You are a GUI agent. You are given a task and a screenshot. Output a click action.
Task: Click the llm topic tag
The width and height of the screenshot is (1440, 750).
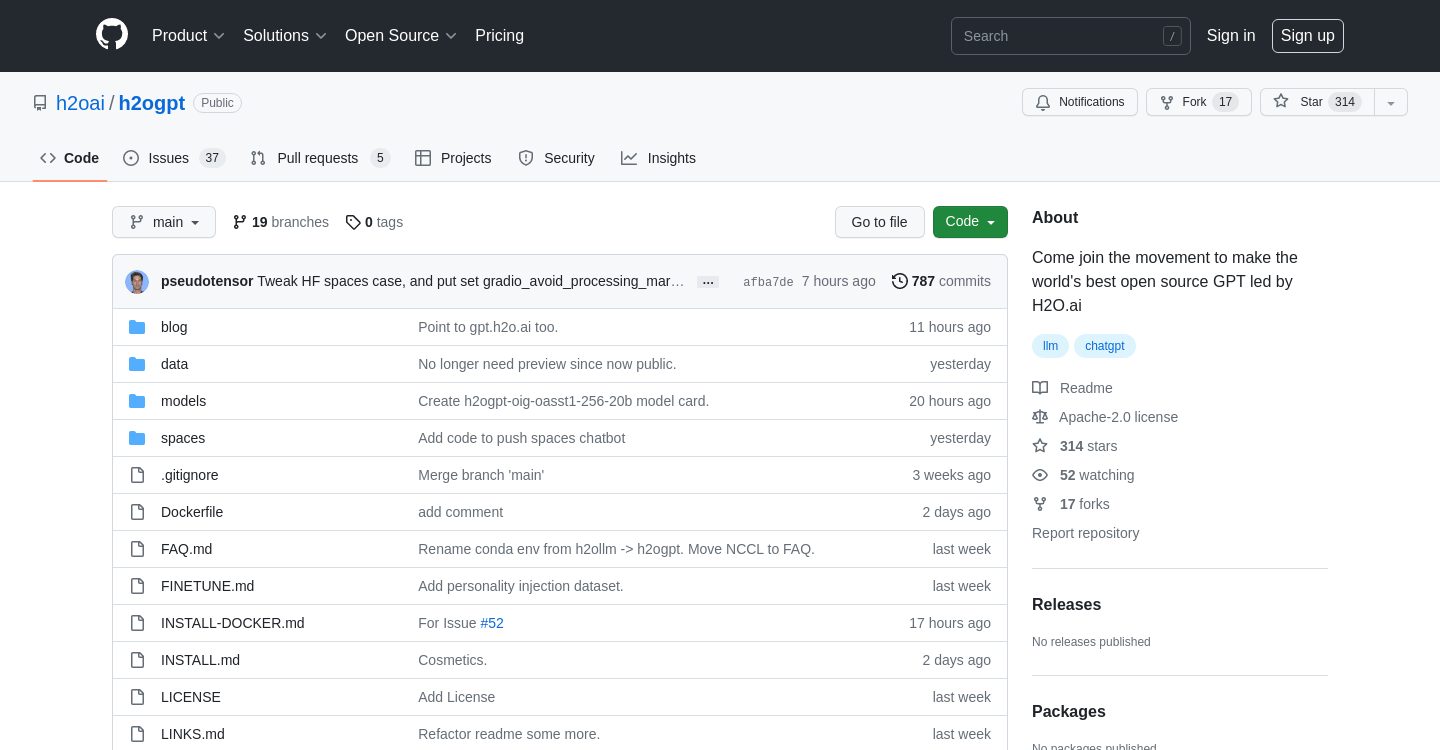[x=1050, y=346]
